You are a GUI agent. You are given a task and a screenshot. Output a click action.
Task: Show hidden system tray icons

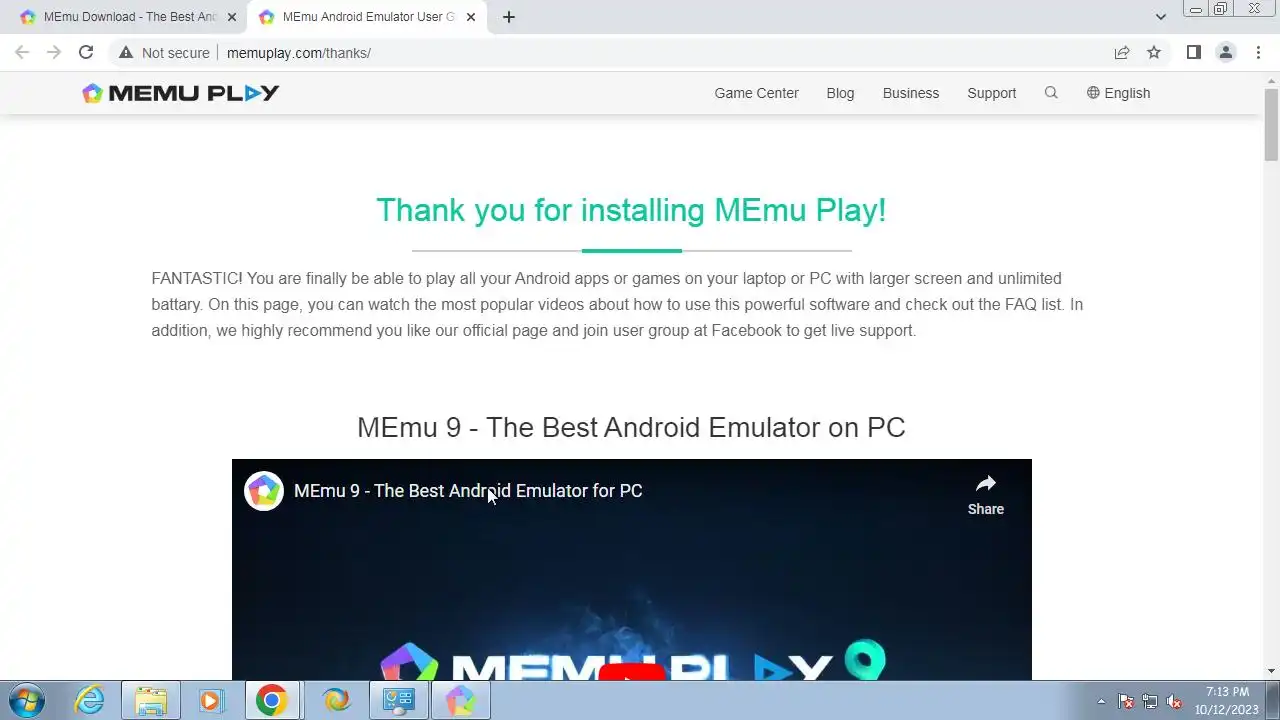[1102, 702]
